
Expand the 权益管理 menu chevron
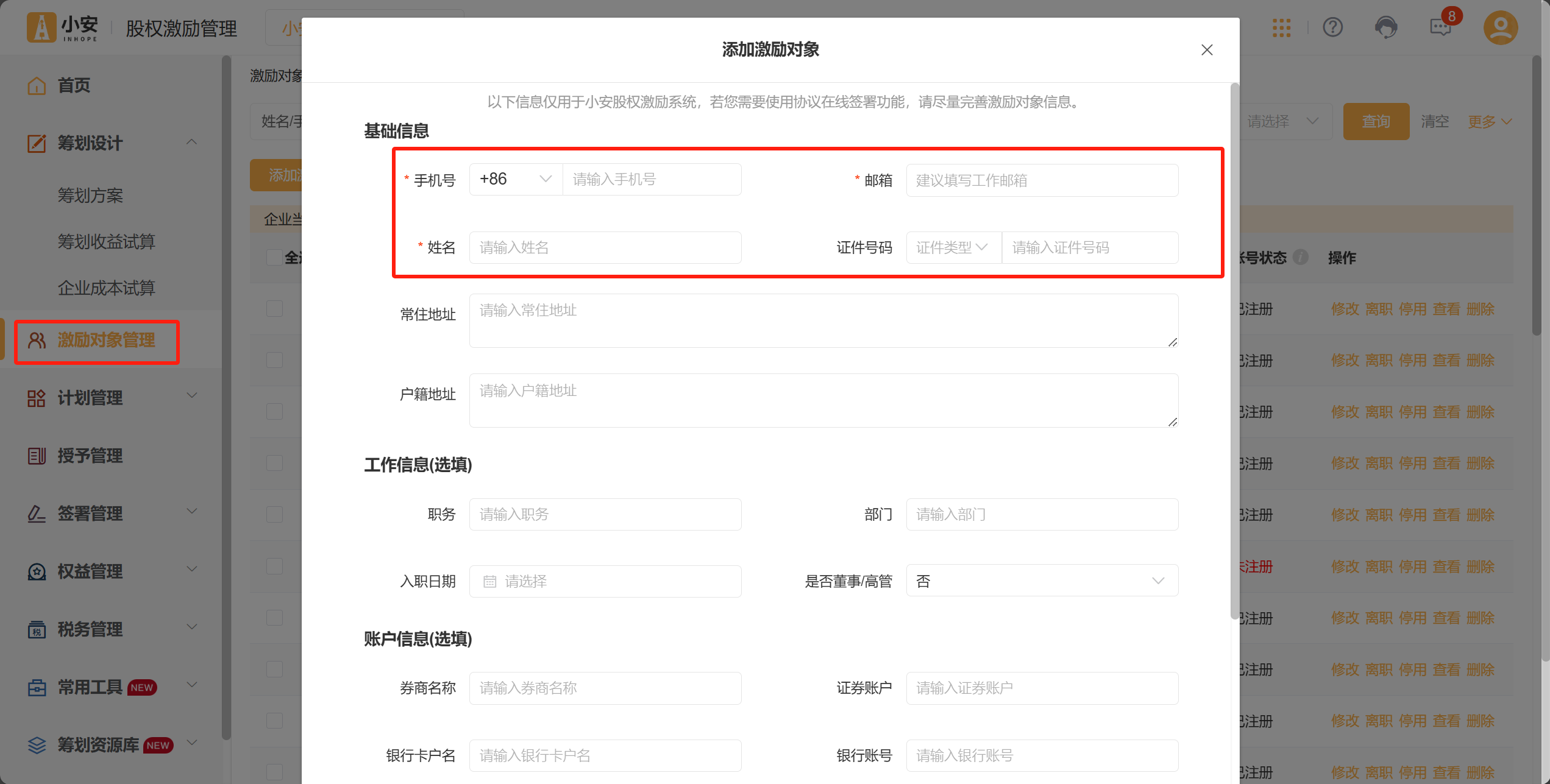(x=192, y=570)
